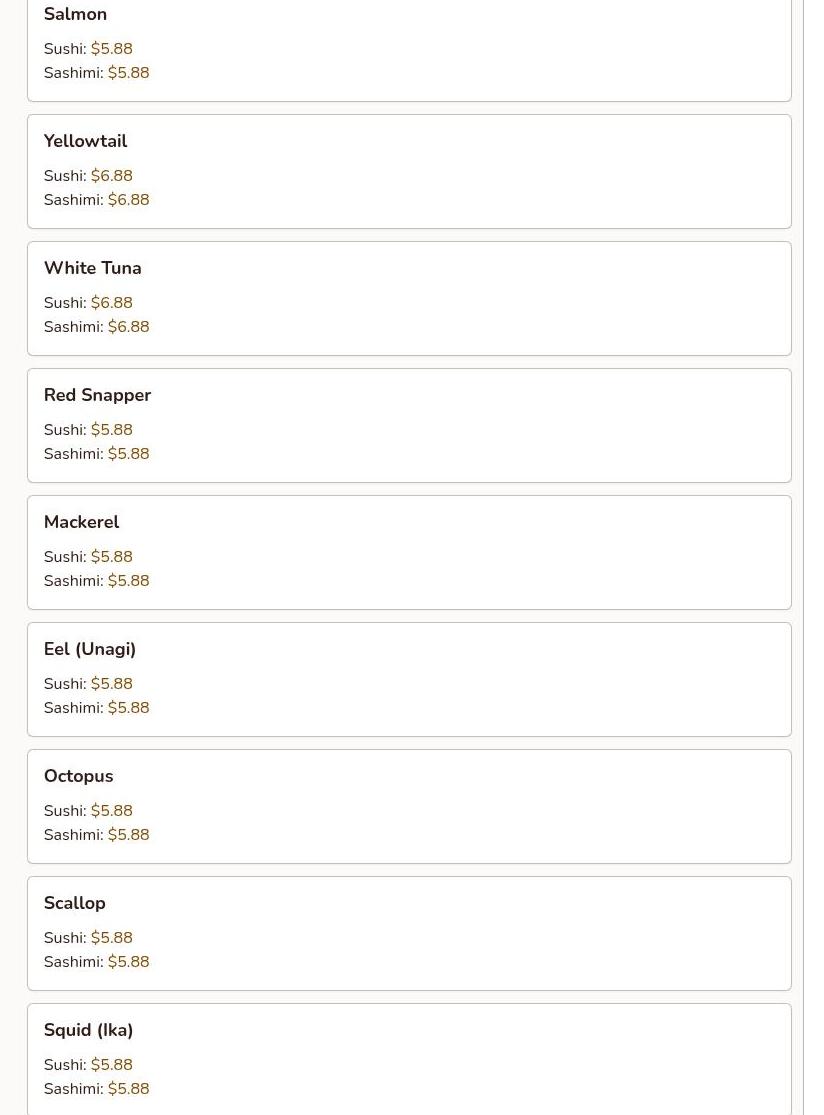Viewport: 824px width, 1115px height.
Task: Click Salmon sushi price $5.88
Action: coord(112,49)
